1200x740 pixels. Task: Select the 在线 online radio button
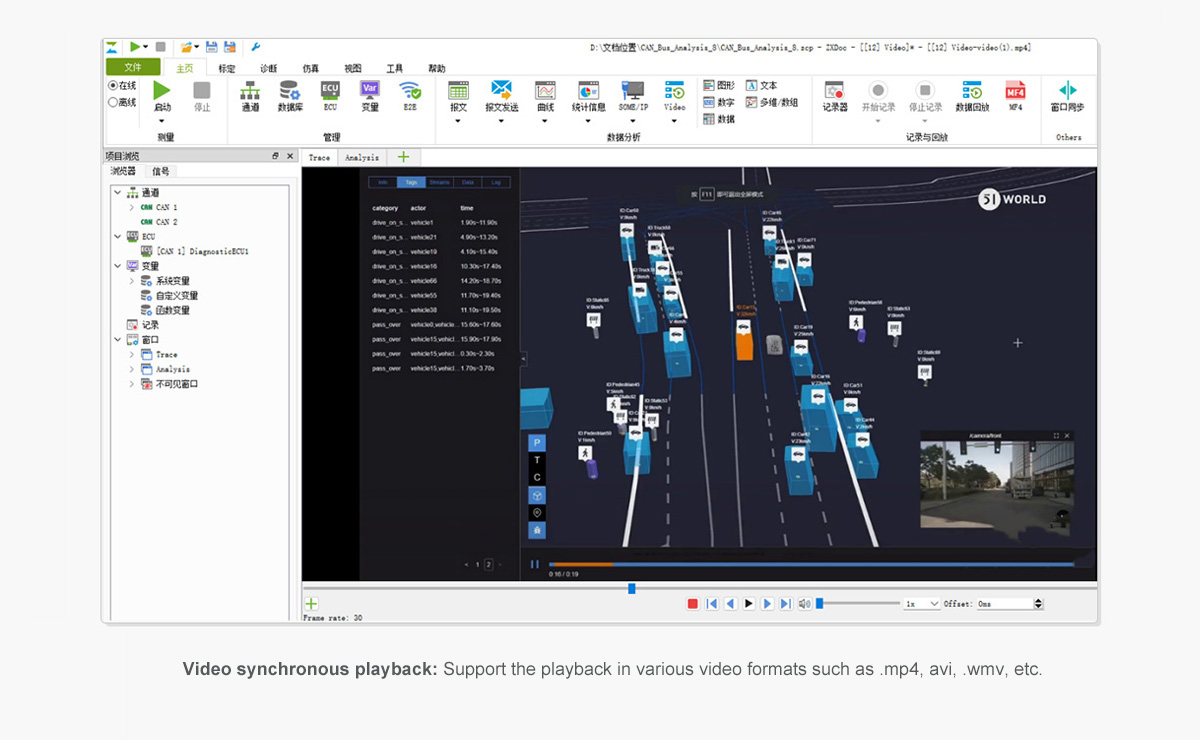(x=112, y=86)
